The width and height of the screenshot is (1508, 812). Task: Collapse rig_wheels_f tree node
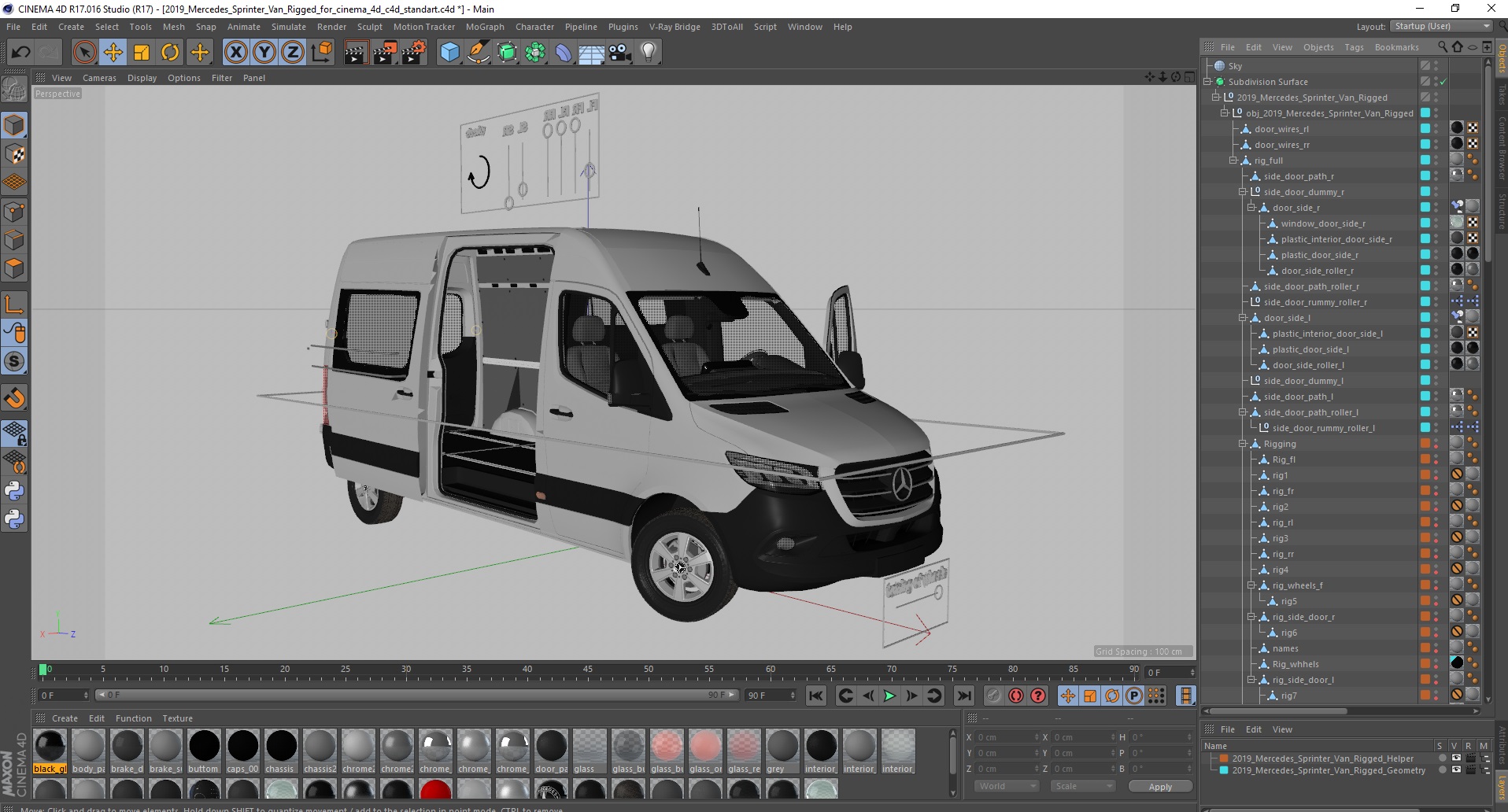pyautogui.click(x=1251, y=585)
